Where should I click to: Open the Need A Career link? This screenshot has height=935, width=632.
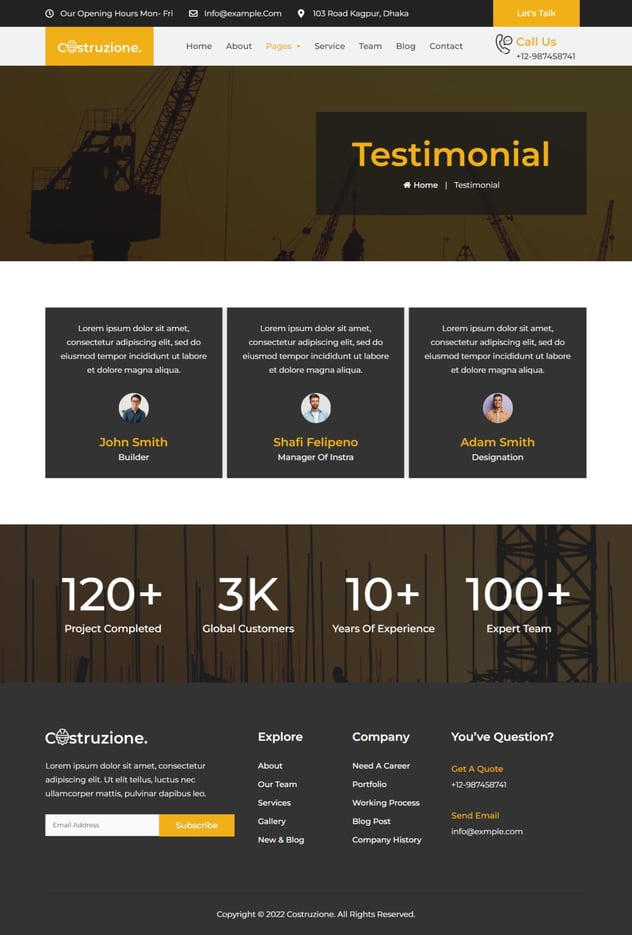(x=380, y=766)
